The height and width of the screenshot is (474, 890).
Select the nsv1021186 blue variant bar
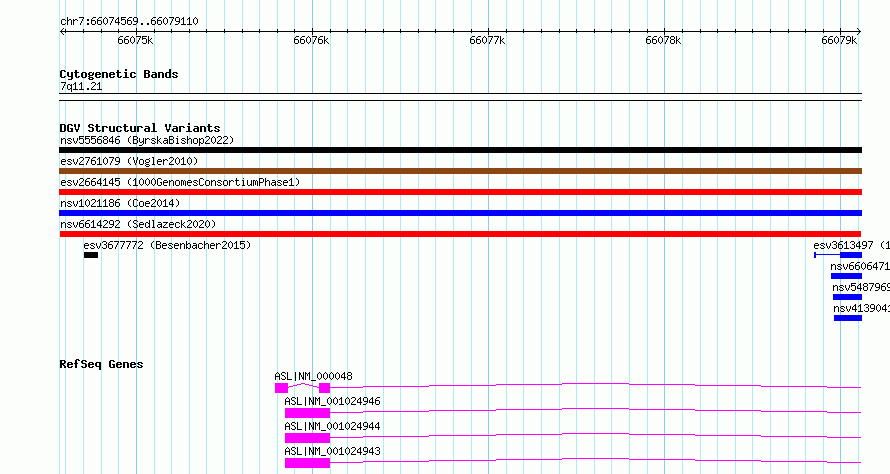coord(460,213)
